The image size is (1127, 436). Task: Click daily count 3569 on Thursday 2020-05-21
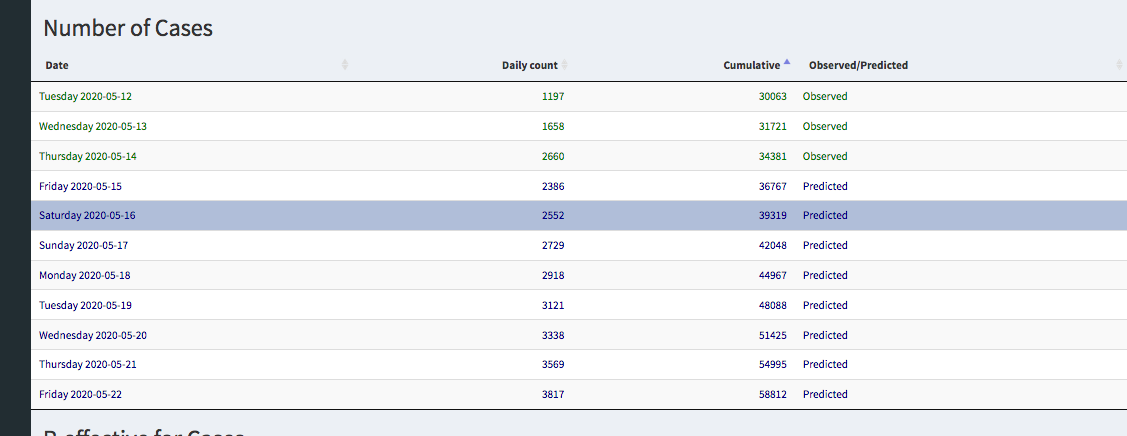click(x=552, y=365)
